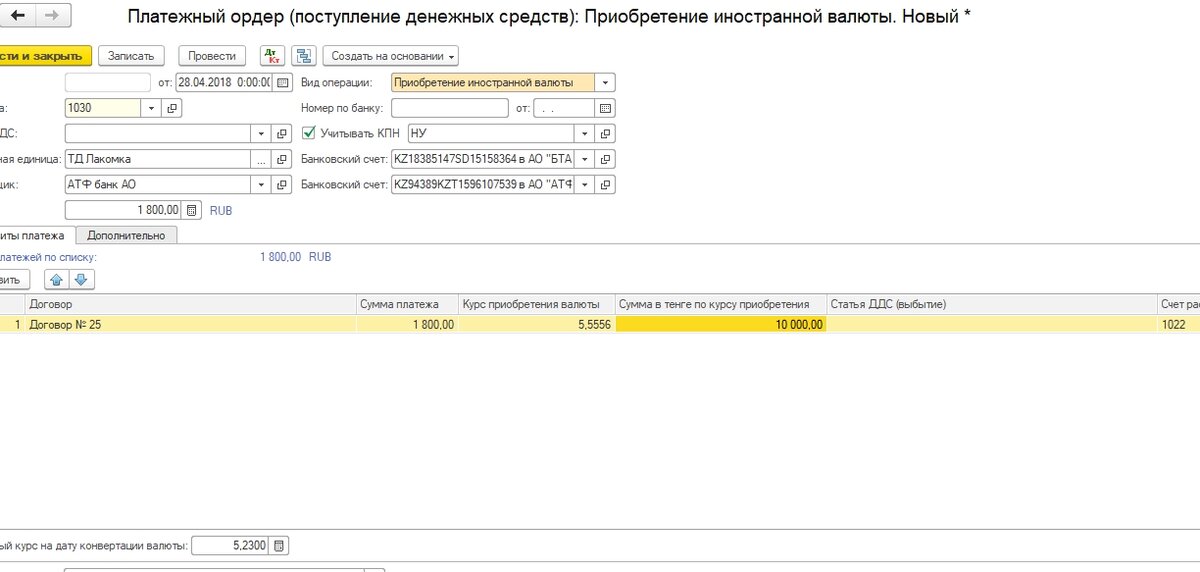The image size is (1200, 572).
Task: Select the Договор № 25 cell
Action: coord(191,324)
